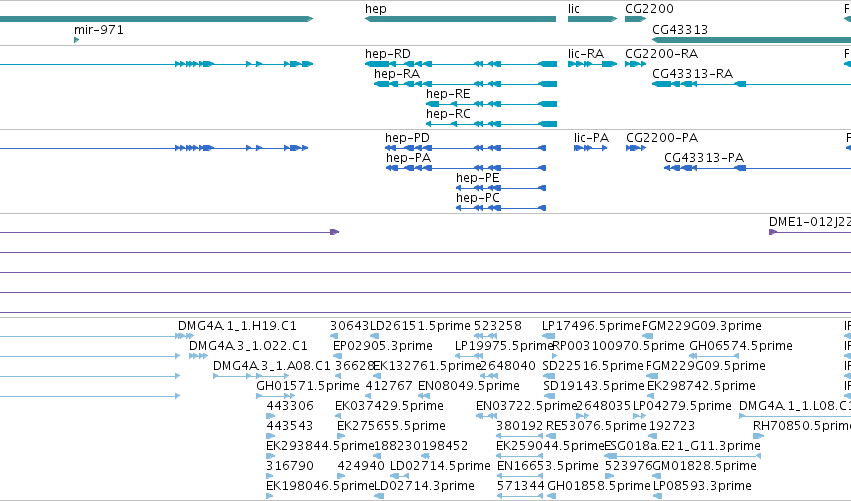Click the SD19143.5prime EST label
This screenshot has height=501, width=851.
click(594, 386)
